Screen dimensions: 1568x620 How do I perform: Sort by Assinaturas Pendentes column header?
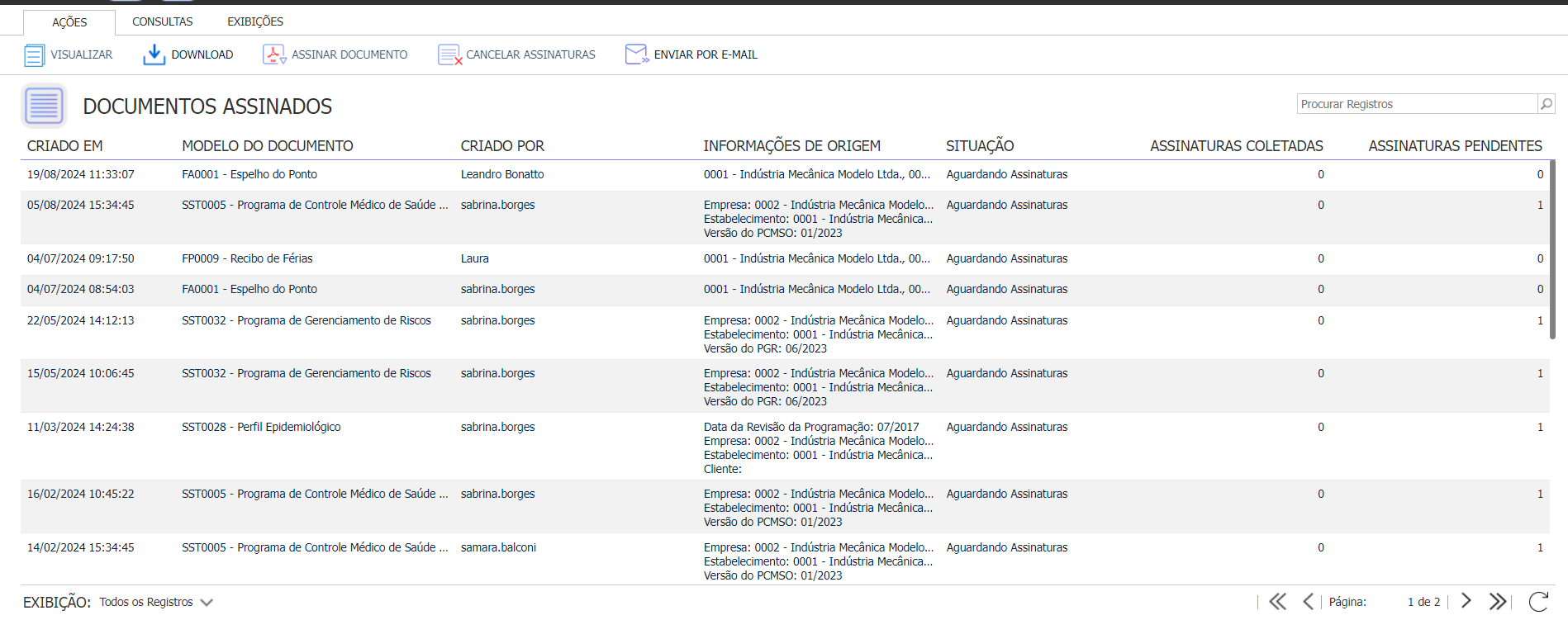tap(1455, 146)
